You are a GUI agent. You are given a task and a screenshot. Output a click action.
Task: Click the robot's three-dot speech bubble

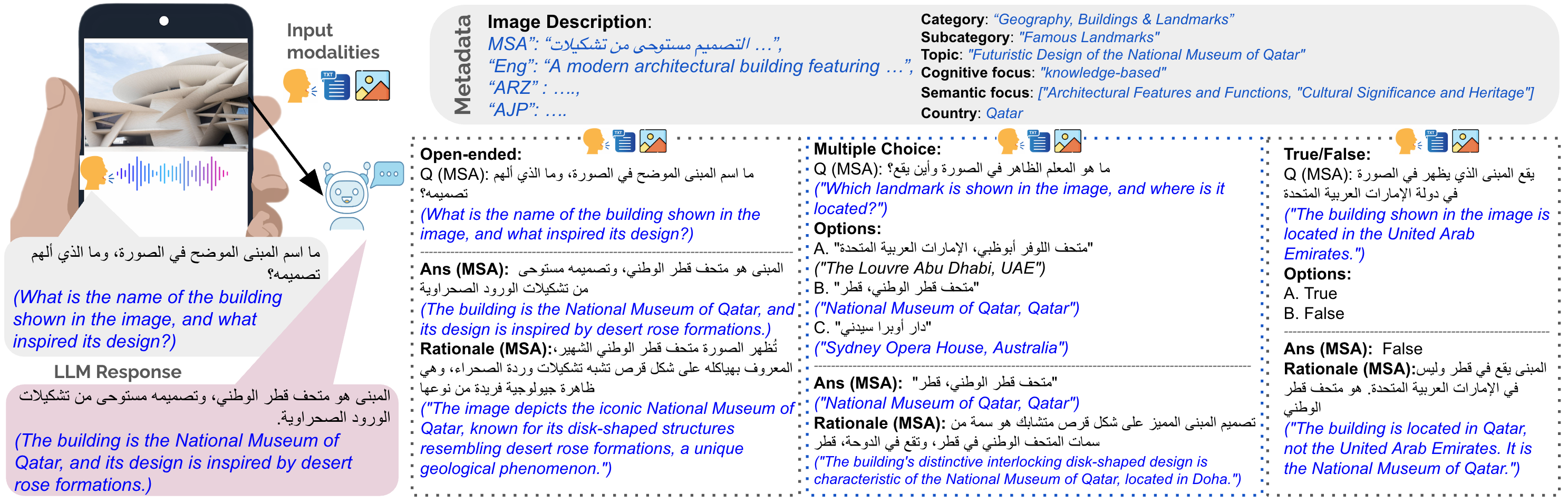(x=389, y=173)
